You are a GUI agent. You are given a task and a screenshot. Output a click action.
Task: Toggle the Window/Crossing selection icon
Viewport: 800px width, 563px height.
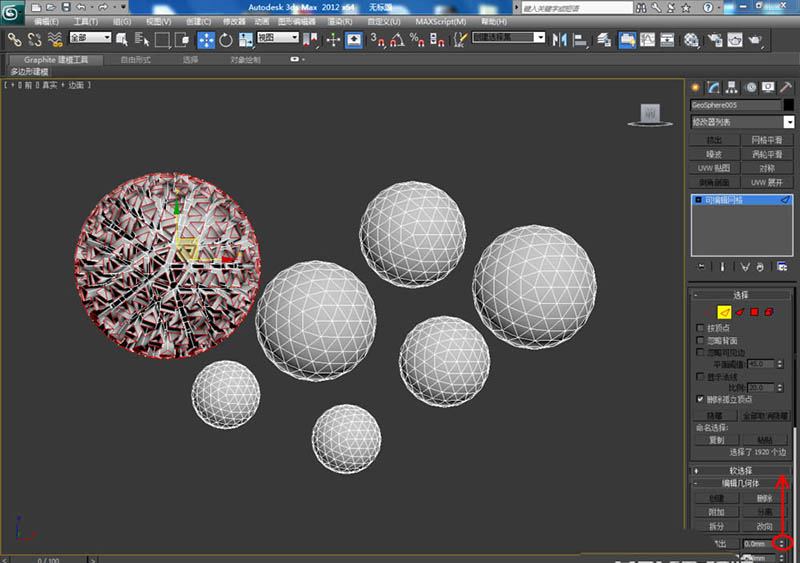point(182,39)
